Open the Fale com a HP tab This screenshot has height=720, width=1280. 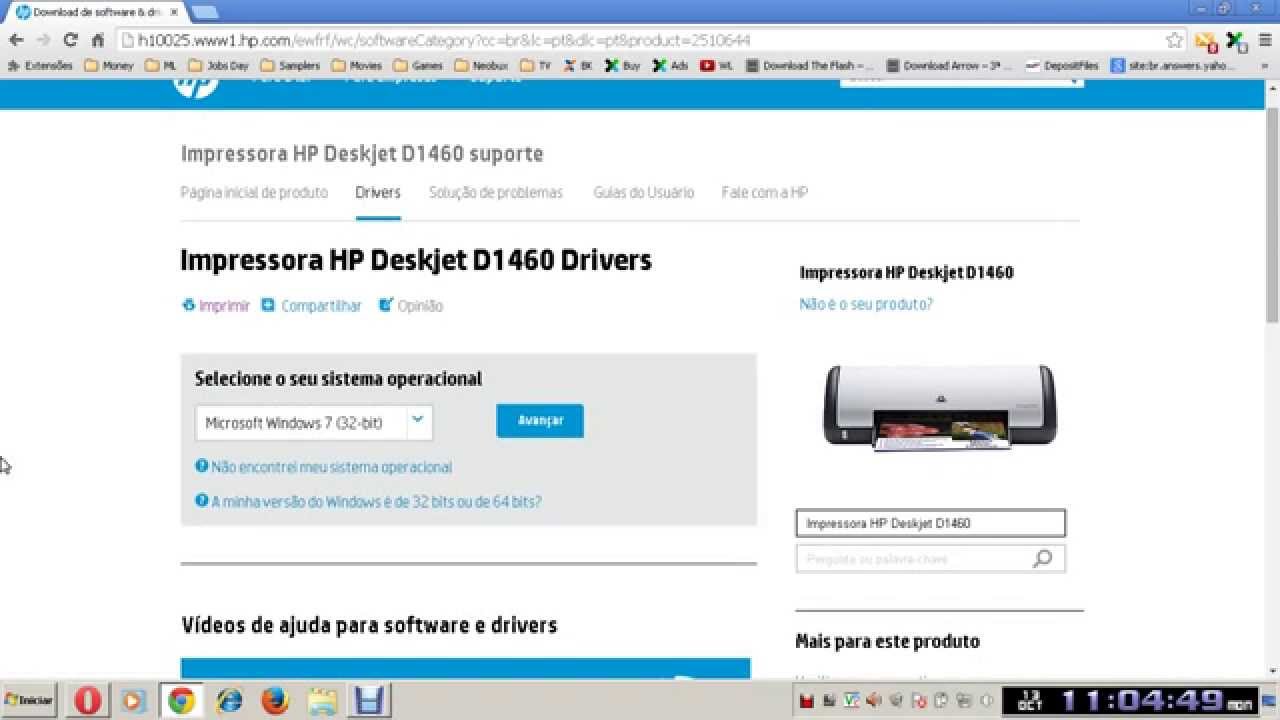(x=765, y=192)
